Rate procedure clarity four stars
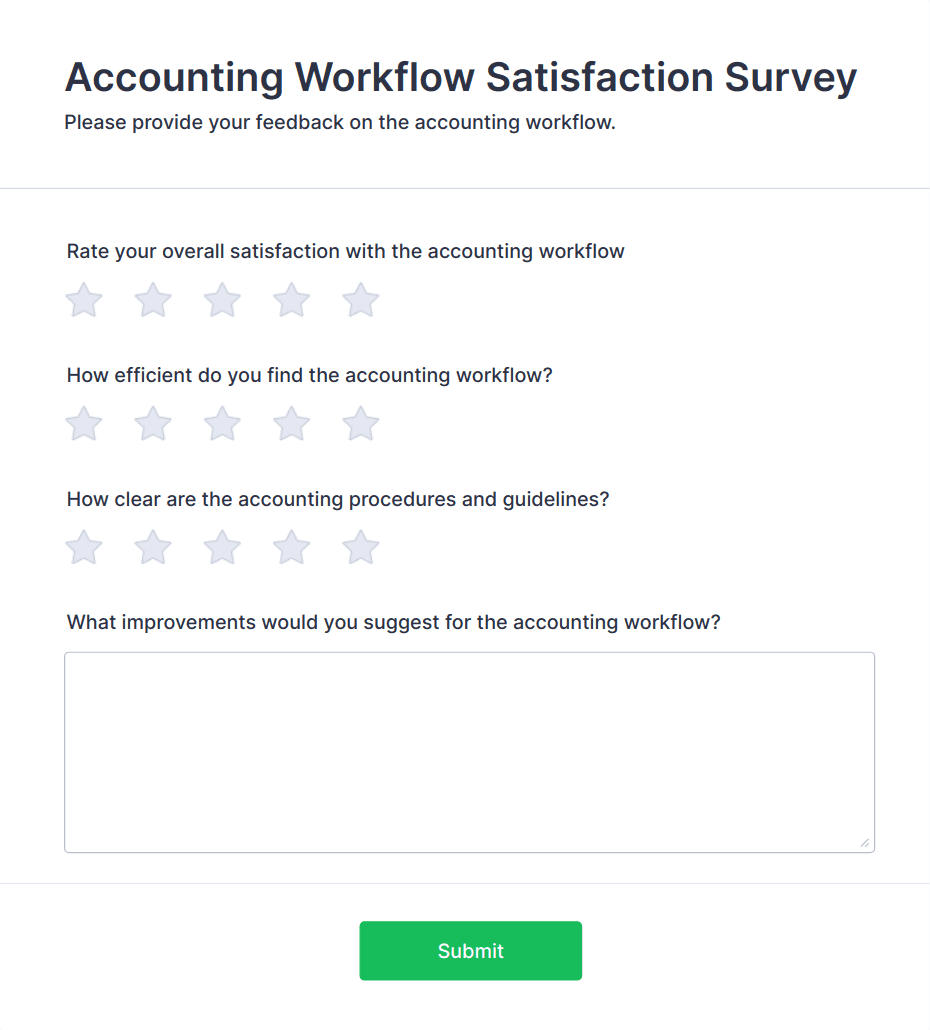Screen dimensions: 930x1030 (291, 547)
